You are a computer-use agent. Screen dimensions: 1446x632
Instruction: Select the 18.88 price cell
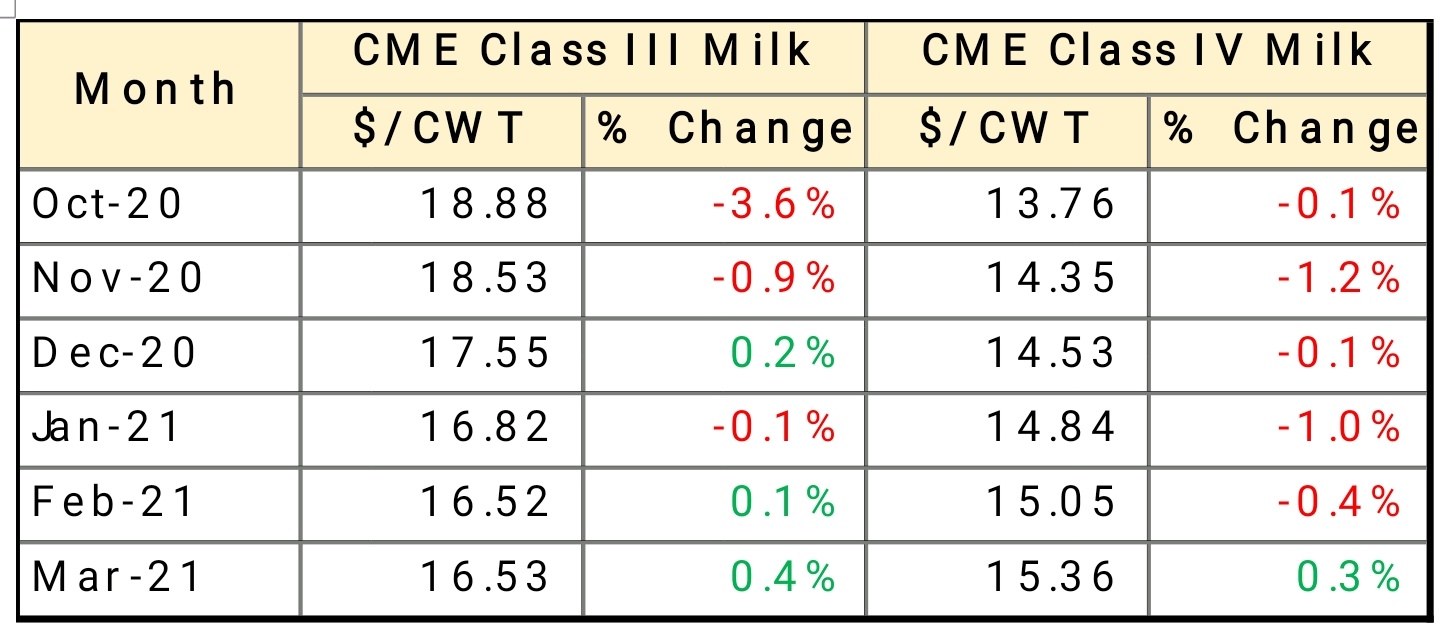pos(485,204)
